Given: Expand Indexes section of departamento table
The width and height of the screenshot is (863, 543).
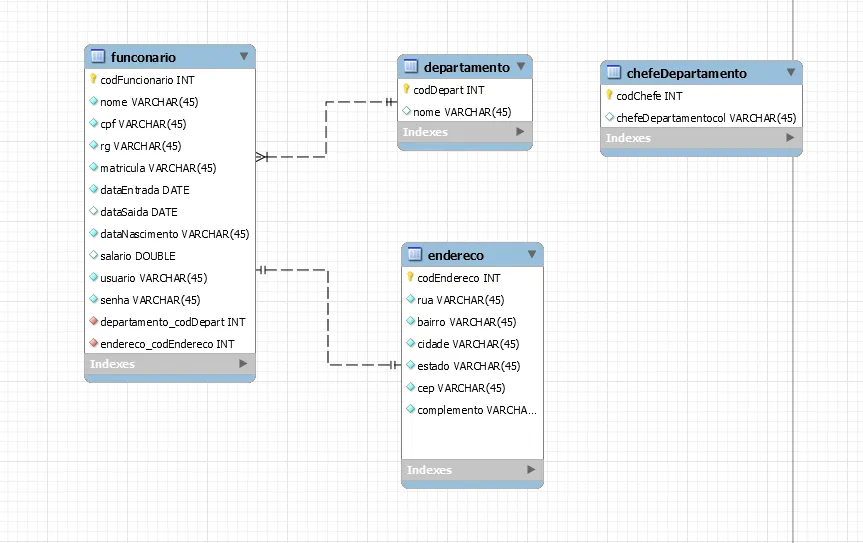Looking at the screenshot, I should [519, 132].
